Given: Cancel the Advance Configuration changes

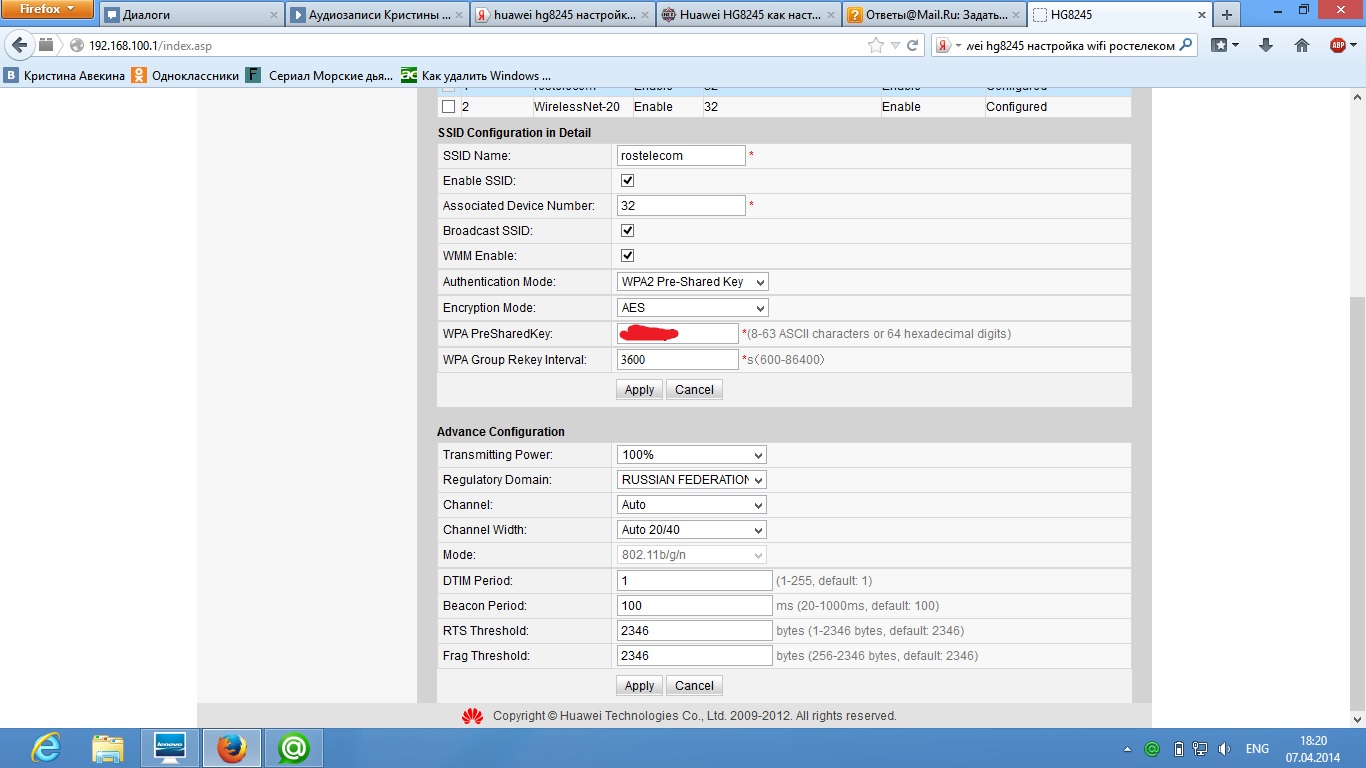Looking at the screenshot, I should pyautogui.click(x=694, y=686).
